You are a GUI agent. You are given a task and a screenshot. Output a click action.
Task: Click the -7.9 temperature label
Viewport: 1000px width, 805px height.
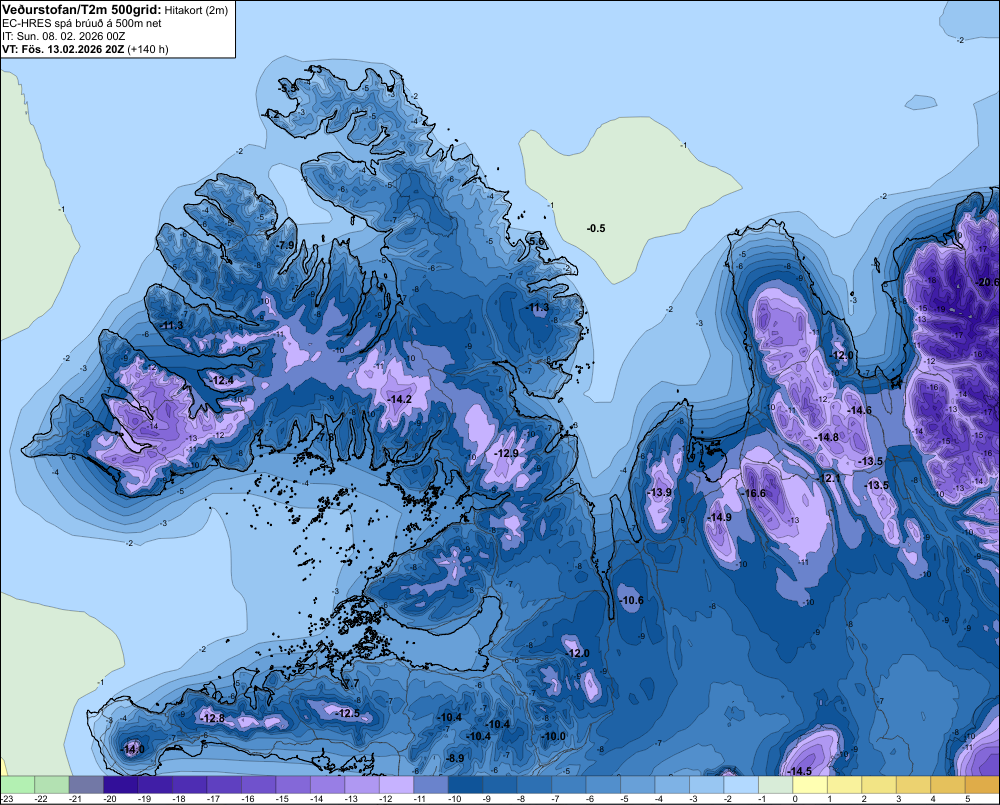pos(286,245)
